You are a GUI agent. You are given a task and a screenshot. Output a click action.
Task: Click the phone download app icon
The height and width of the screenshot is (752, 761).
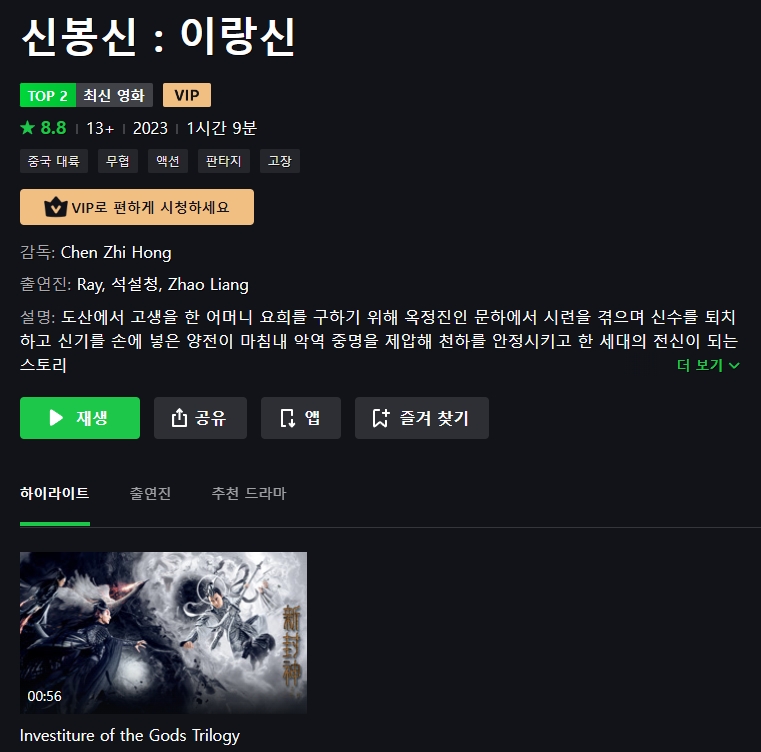click(x=287, y=418)
